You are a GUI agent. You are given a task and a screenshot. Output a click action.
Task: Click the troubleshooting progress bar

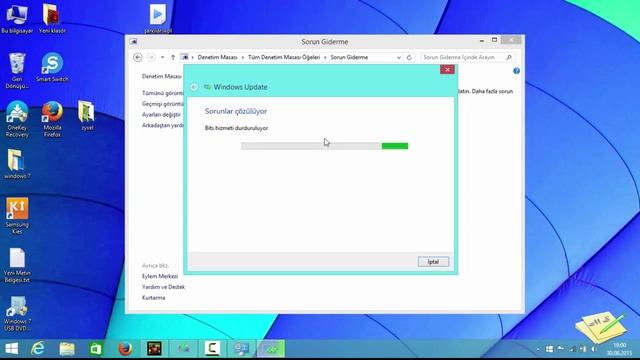324,146
